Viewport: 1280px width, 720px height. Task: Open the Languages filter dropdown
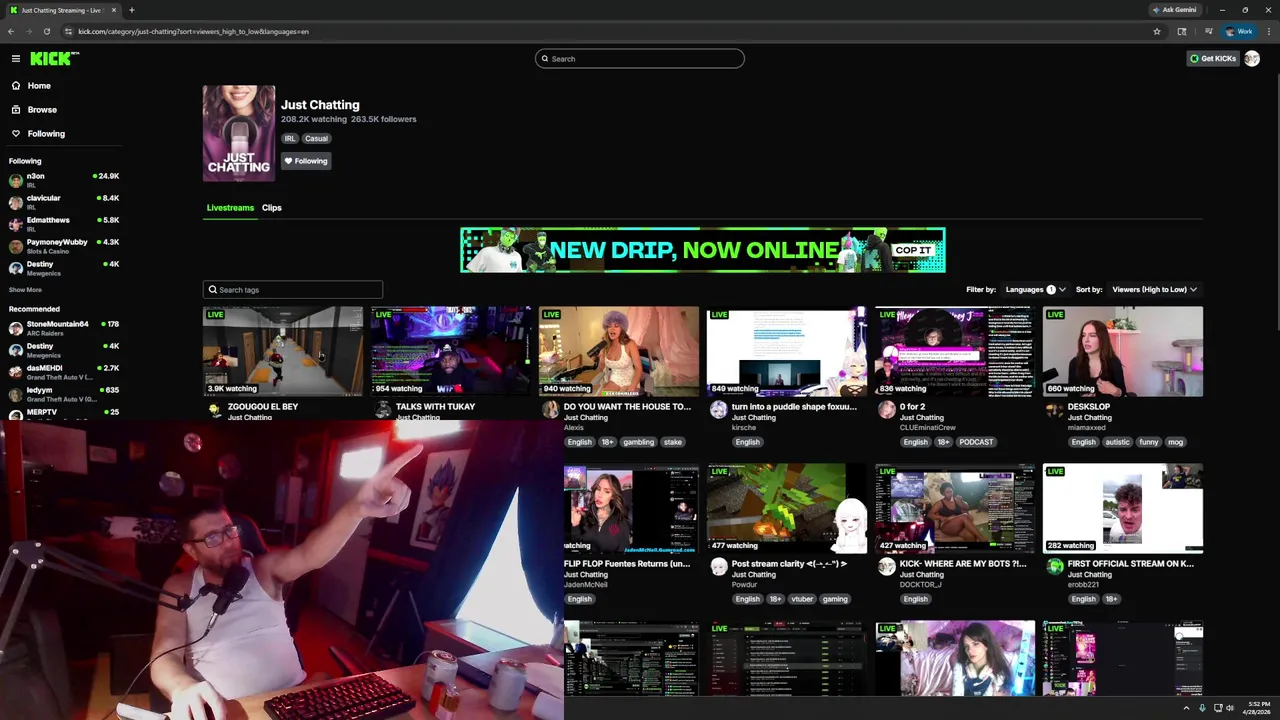pos(1035,290)
